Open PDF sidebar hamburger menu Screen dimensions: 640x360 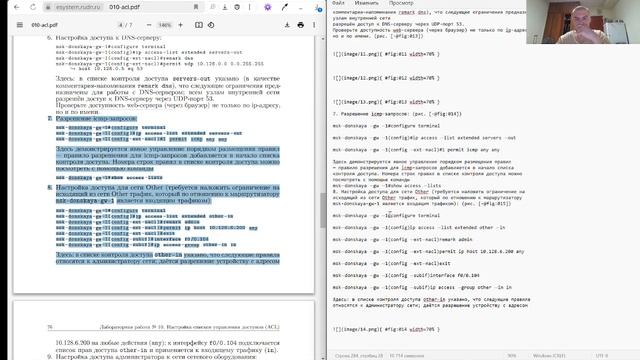(20, 25)
